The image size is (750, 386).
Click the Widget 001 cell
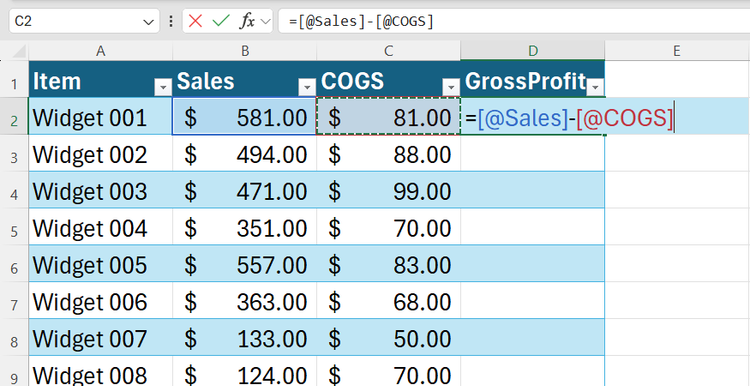click(100, 116)
